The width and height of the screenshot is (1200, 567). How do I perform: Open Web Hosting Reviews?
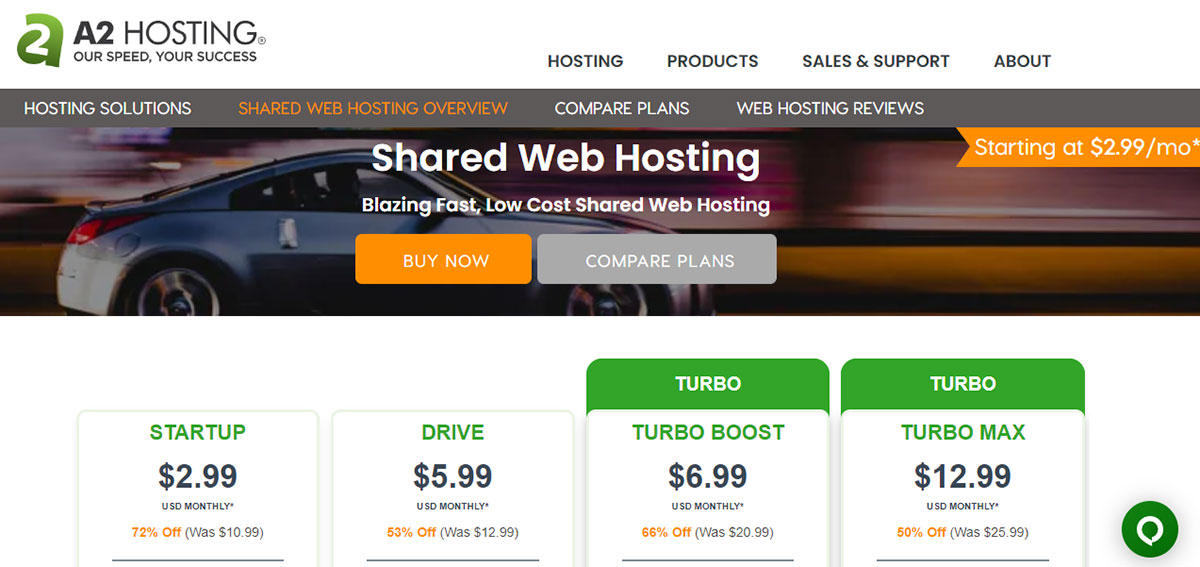pyautogui.click(x=830, y=108)
